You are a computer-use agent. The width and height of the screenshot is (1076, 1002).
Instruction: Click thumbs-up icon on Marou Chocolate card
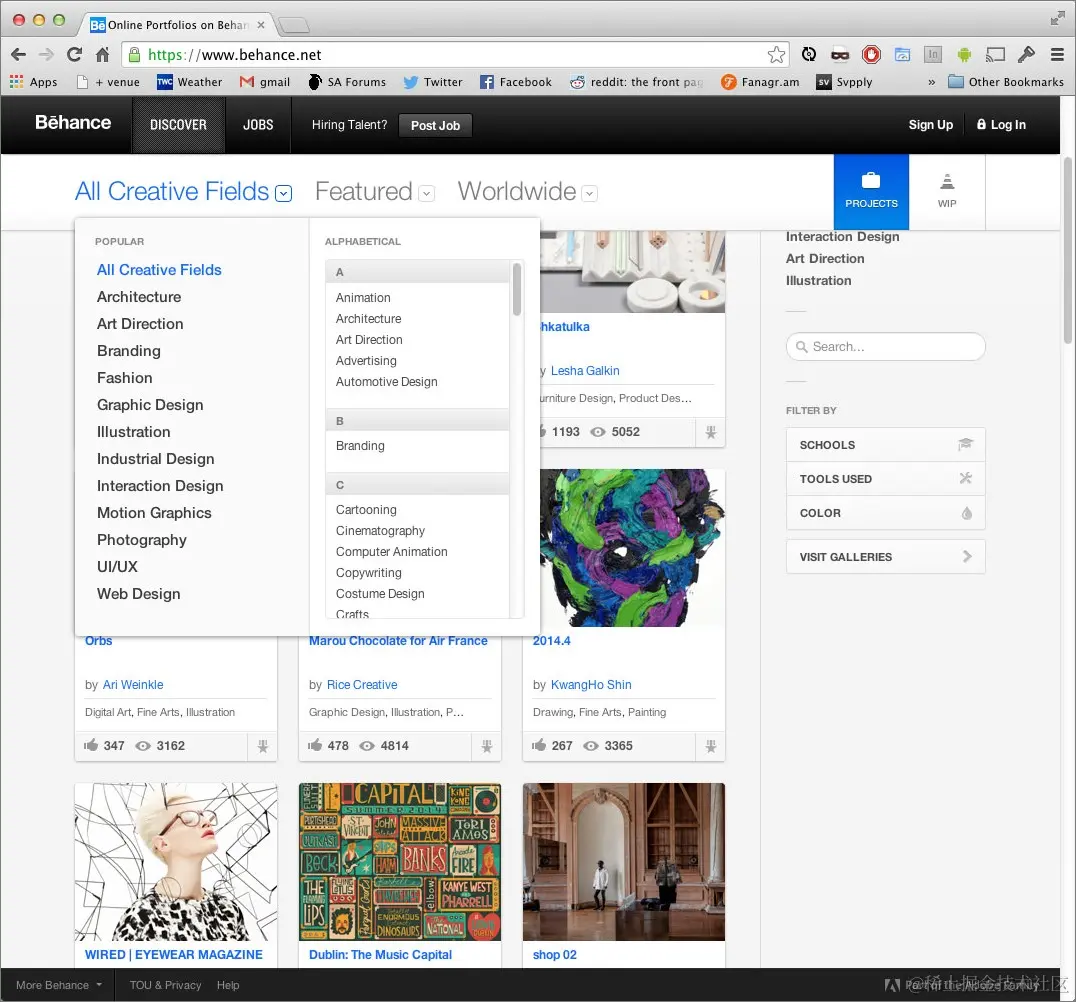coord(315,745)
